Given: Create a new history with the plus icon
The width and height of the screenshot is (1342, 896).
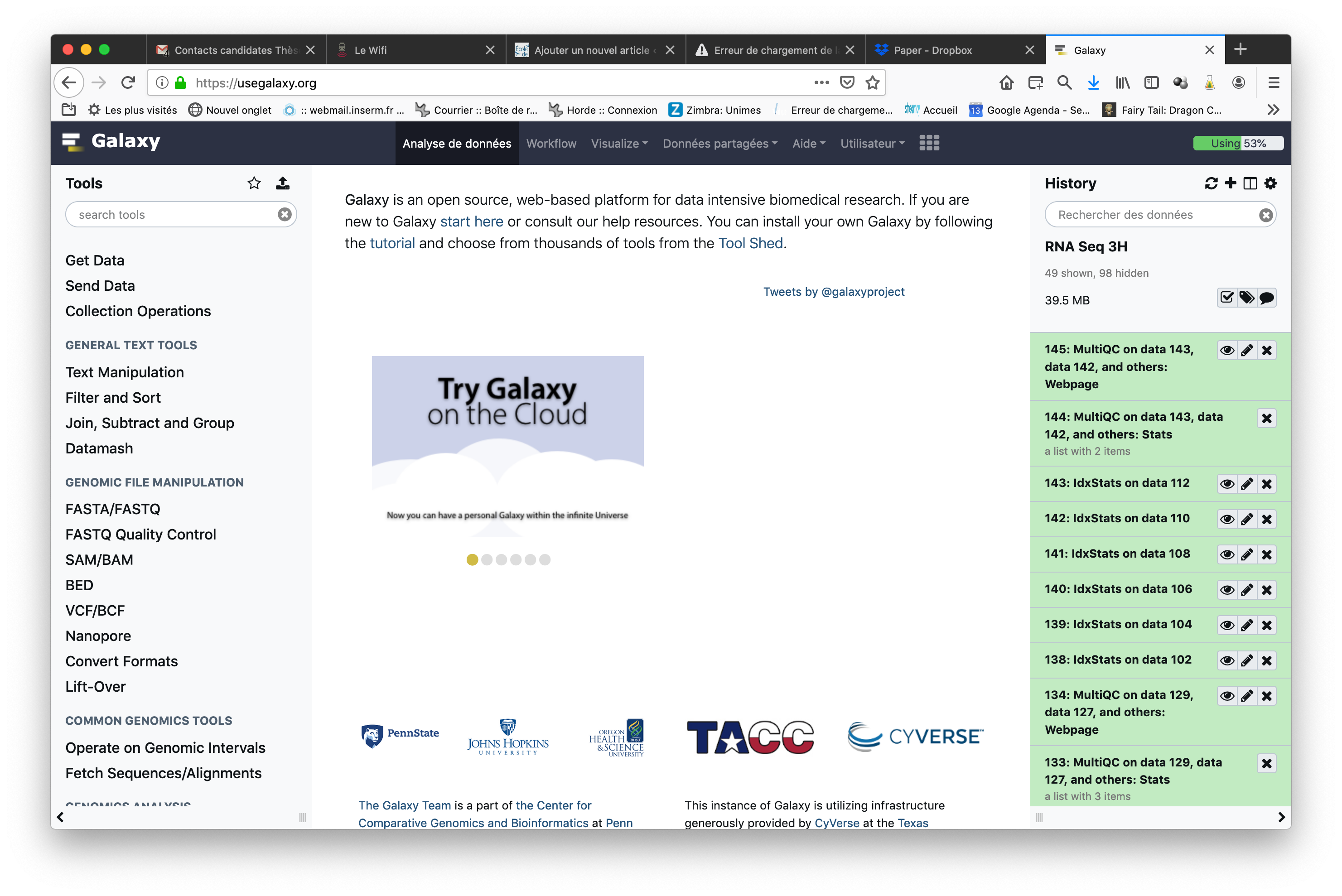Looking at the screenshot, I should pos(1230,183).
